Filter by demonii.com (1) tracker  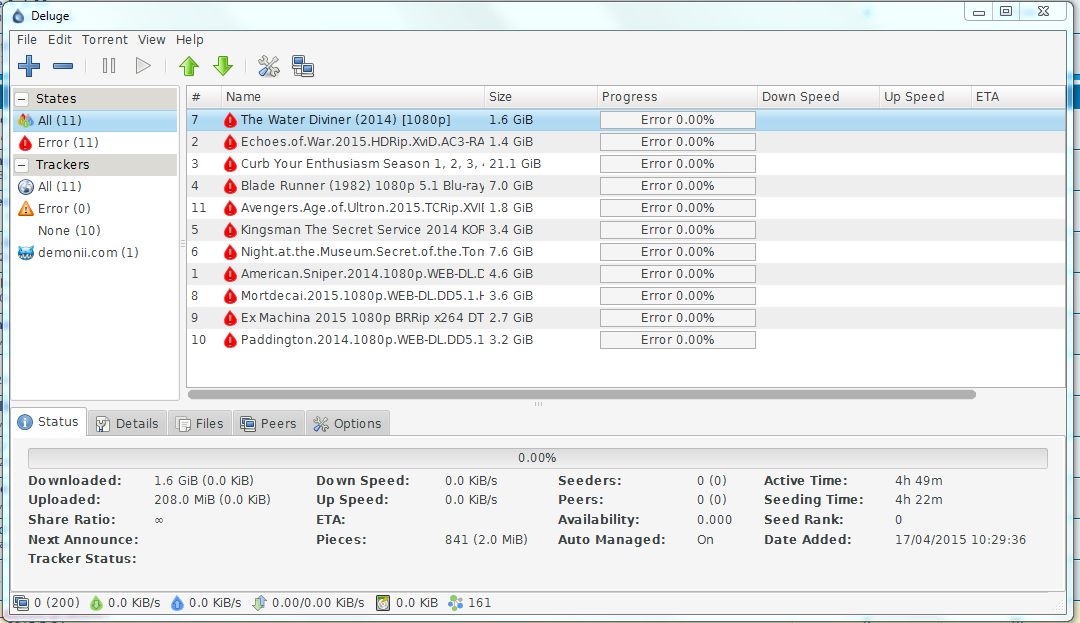95,253
